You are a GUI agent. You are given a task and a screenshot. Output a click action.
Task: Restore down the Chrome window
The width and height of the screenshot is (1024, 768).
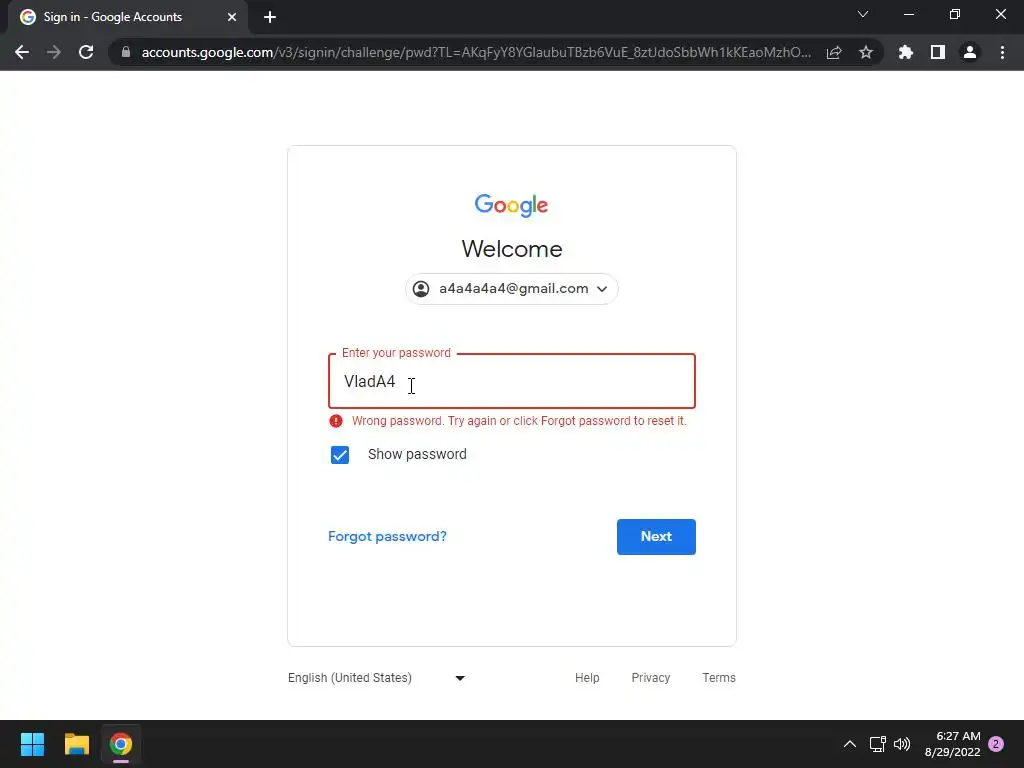(x=955, y=14)
